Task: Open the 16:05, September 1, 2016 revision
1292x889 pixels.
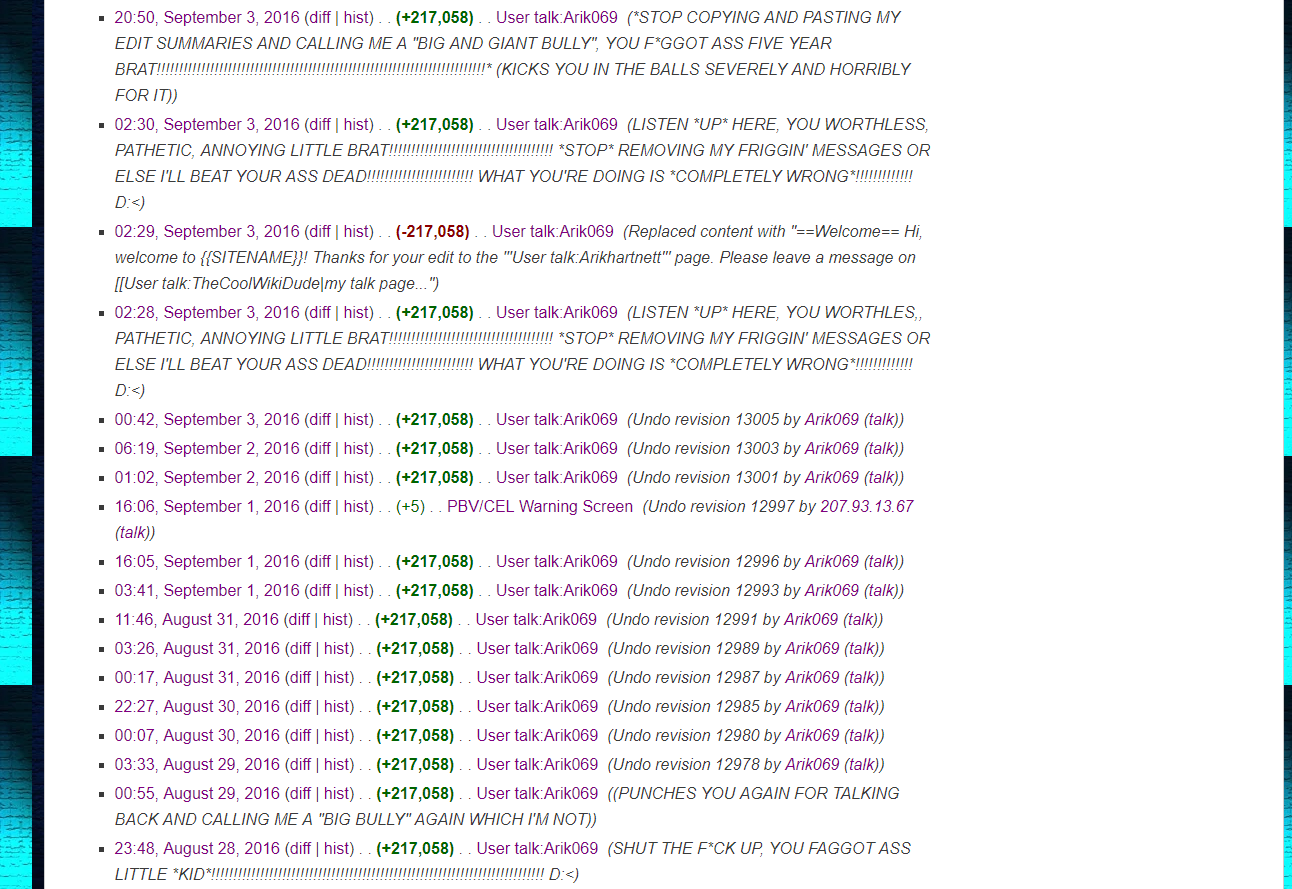Action: 207,561
